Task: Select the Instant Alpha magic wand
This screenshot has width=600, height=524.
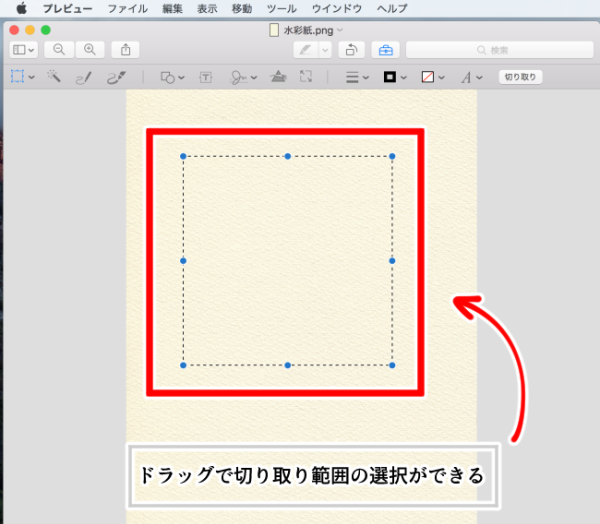Action: coord(54,77)
